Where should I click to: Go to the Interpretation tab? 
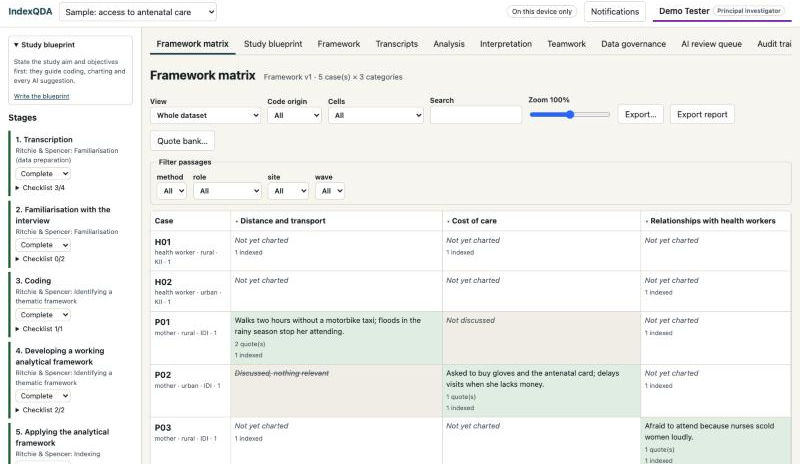tap(506, 44)
